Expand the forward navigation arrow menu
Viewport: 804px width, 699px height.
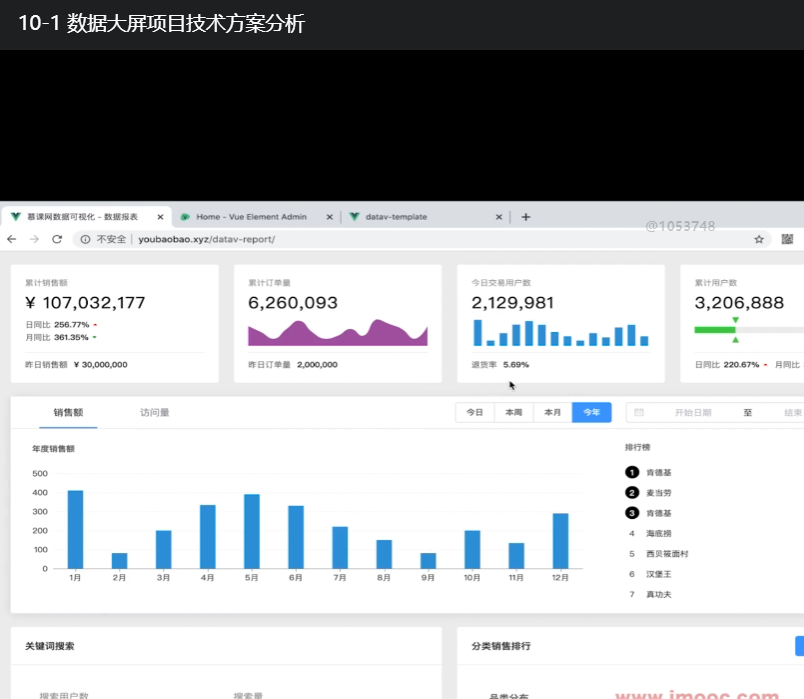[x=33, y=239]
